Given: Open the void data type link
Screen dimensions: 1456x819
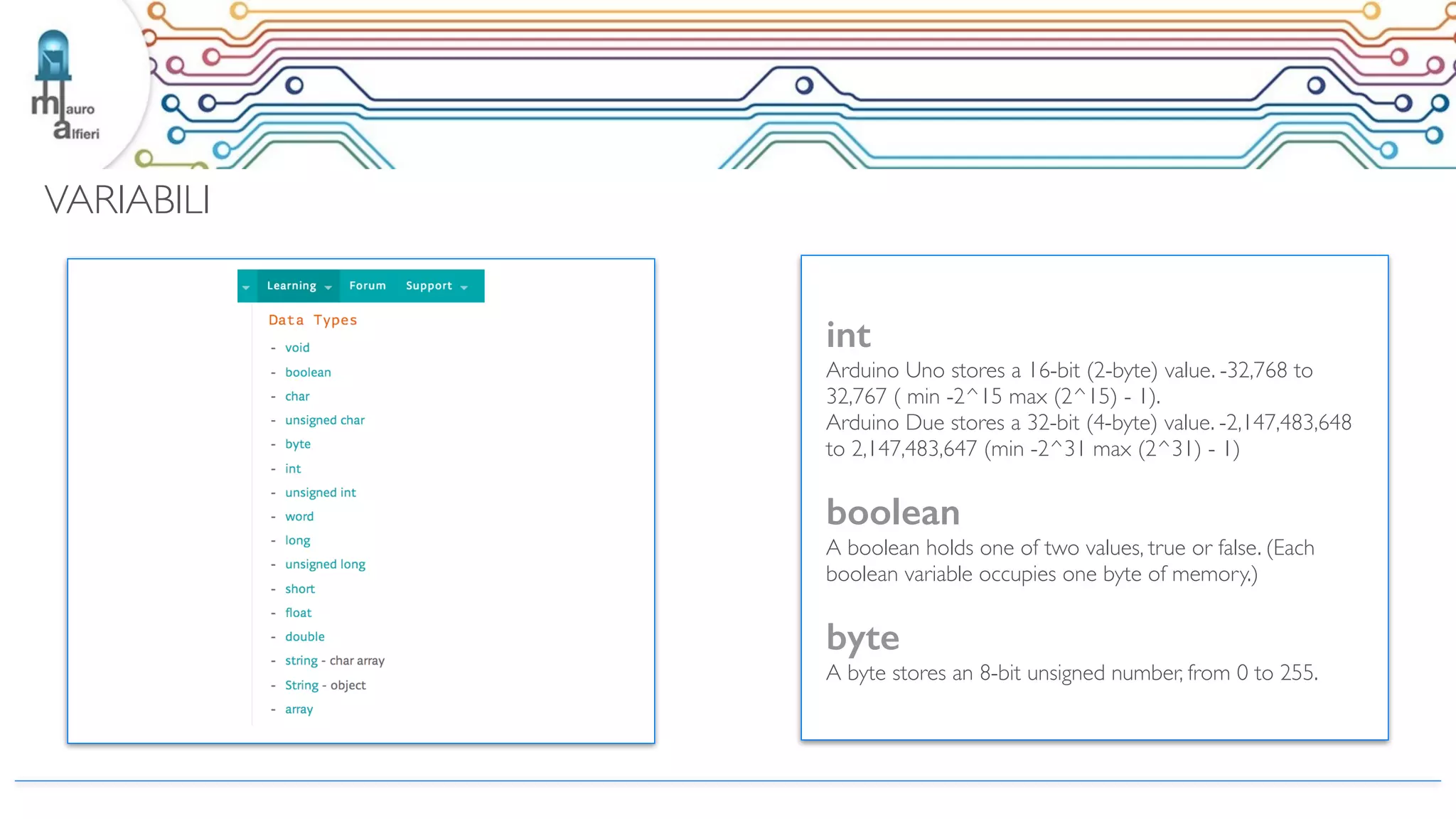Looking at the screenshot, I should pos(297,348).
